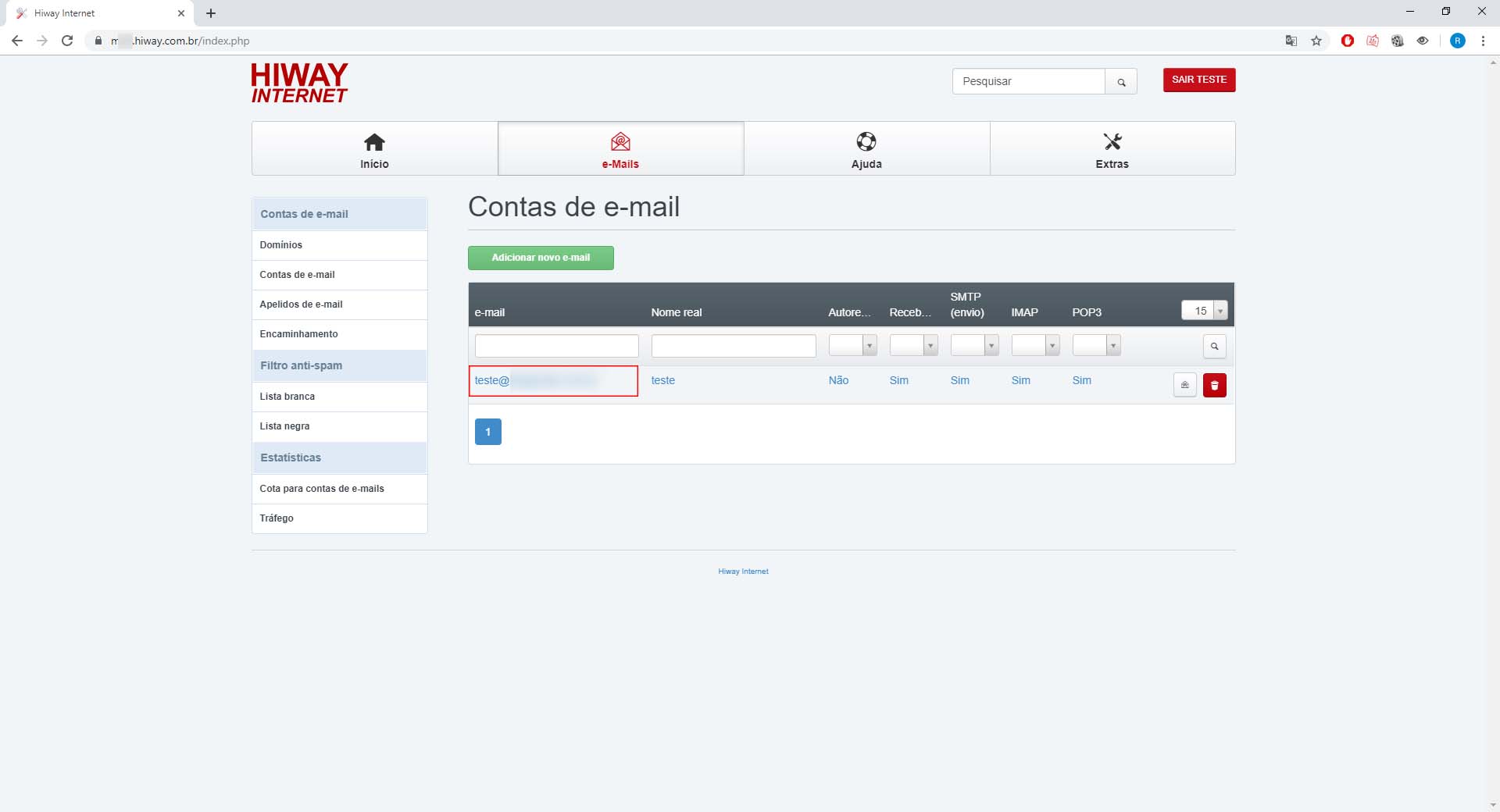The height and width of the screenshot is (812, 1500).
Task: Reload the page with the refresh icon
Action: coord(67,41)
